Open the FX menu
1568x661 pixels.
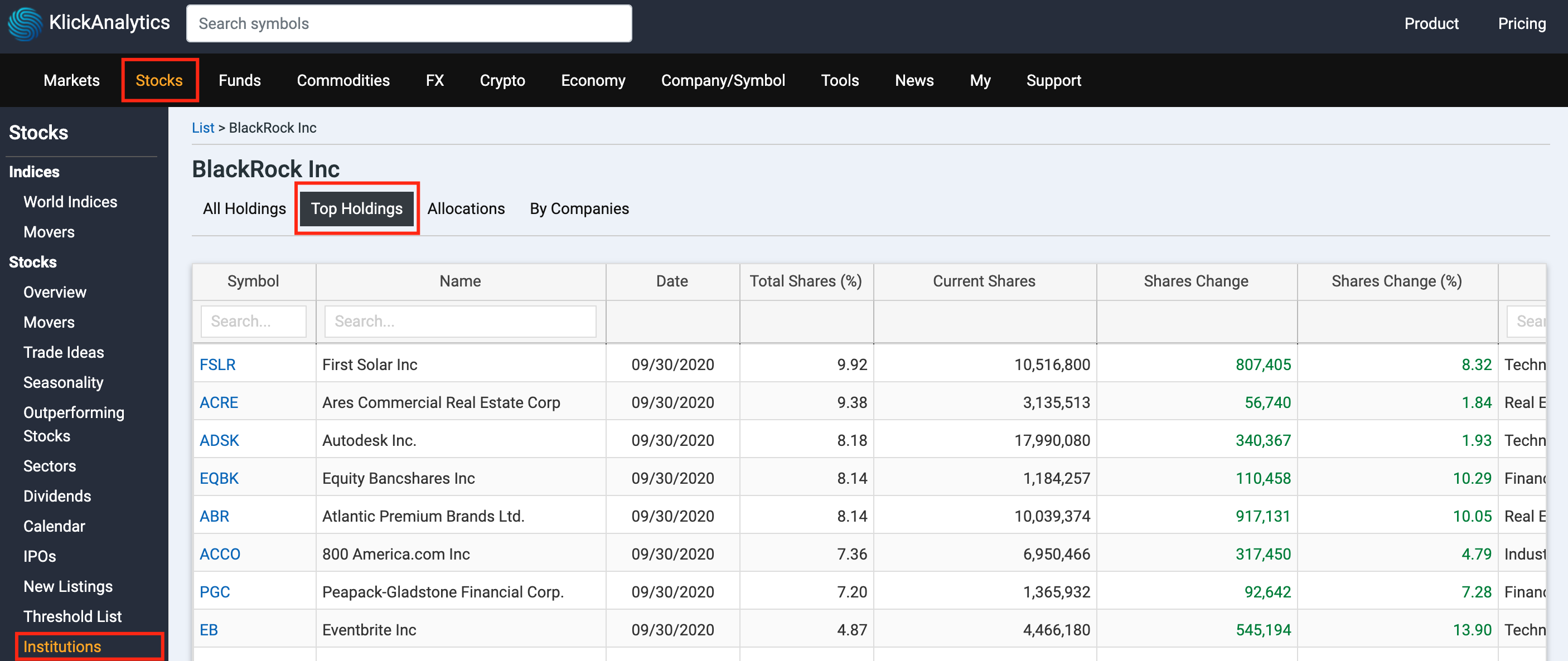click(x=434, y=80)
